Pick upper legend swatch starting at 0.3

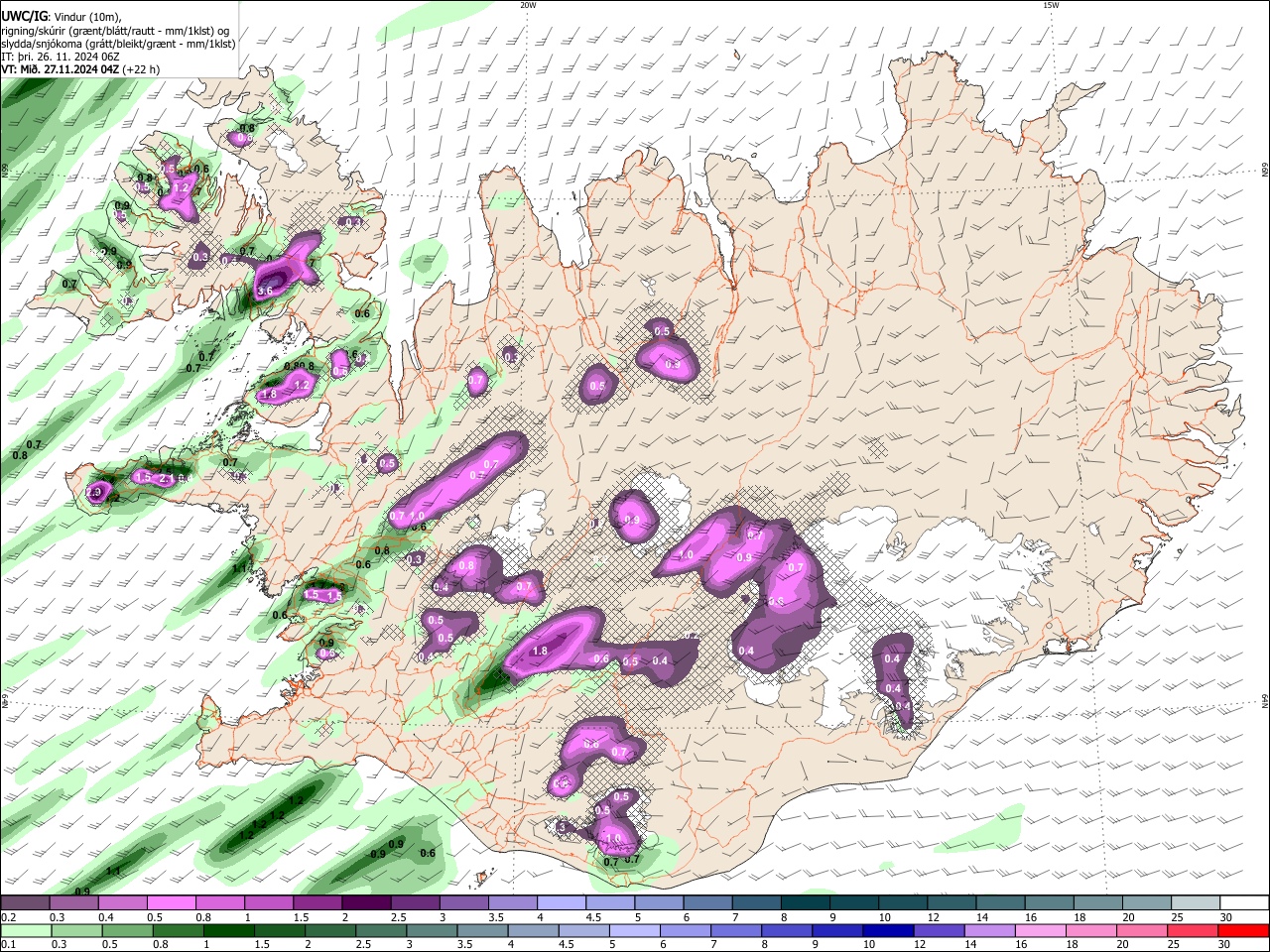74,903
